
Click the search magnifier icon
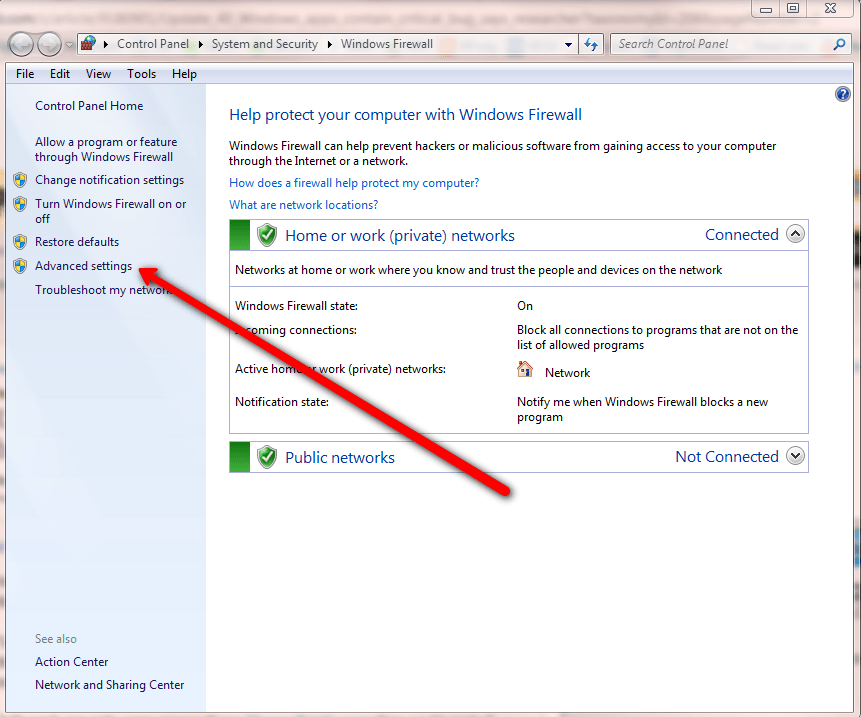839,44
